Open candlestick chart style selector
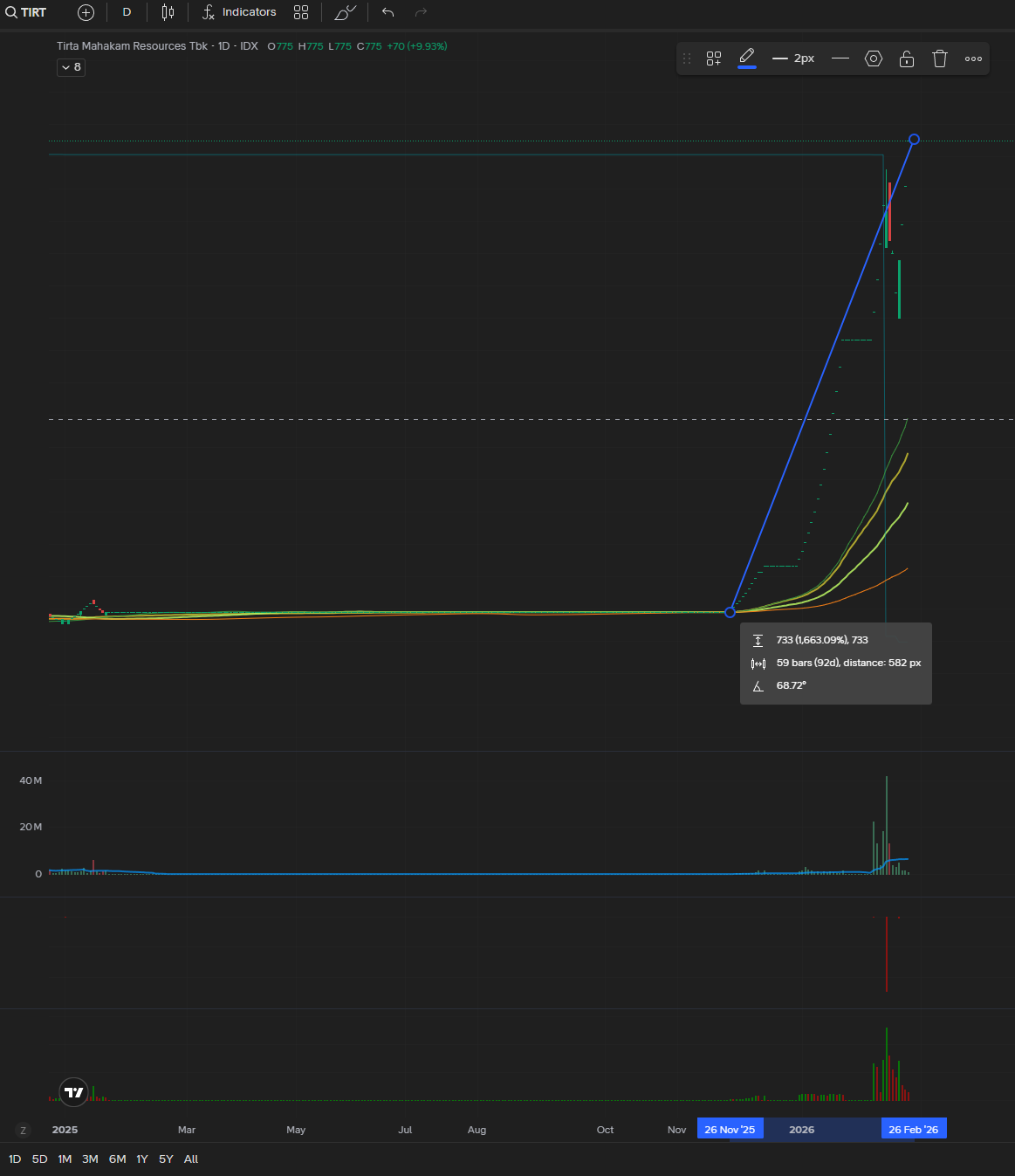The image size is (1015, 1176). click(x=168, y=12)
